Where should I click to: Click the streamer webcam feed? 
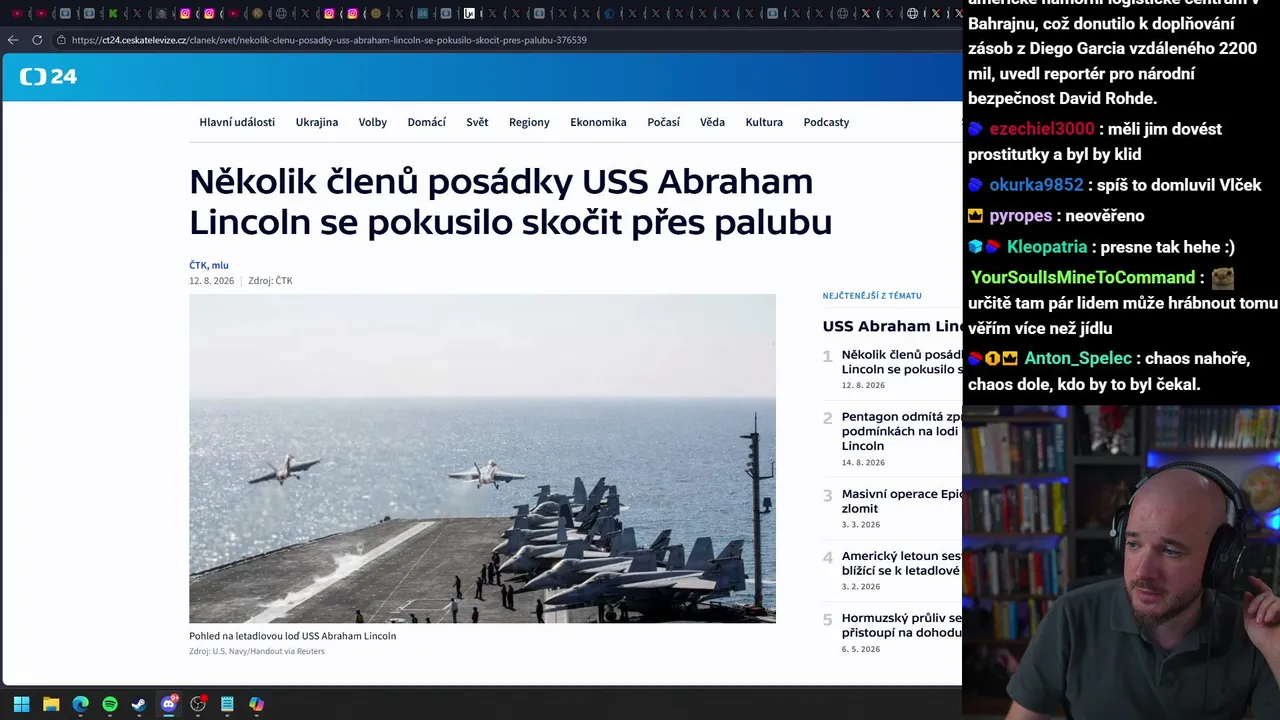1121,562
